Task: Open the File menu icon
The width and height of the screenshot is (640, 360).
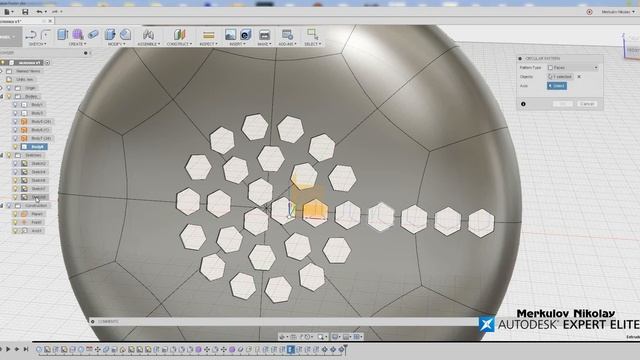Action: (7, 12)
